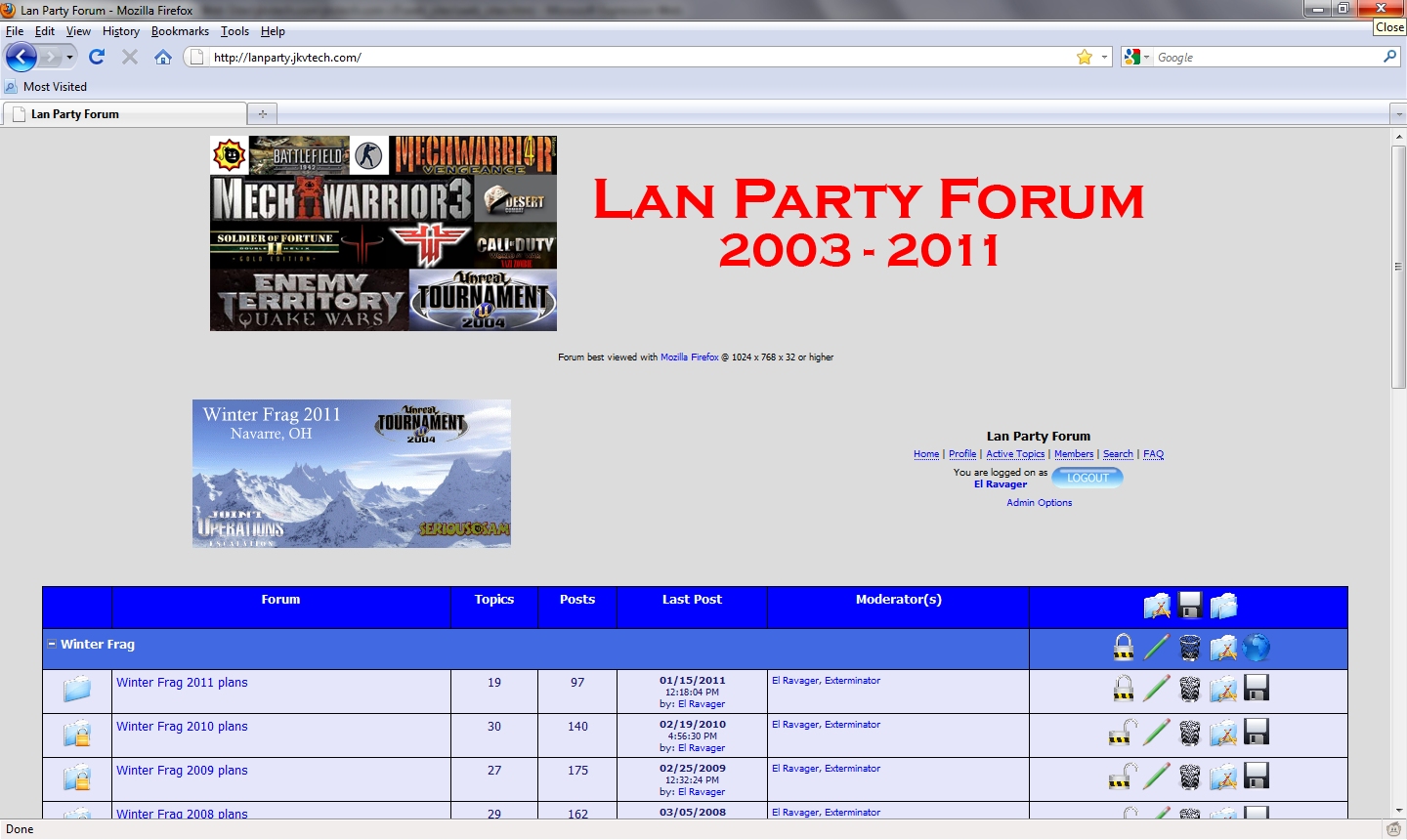
Task: Open the Edit menu
Action: [x=45, y=31]
